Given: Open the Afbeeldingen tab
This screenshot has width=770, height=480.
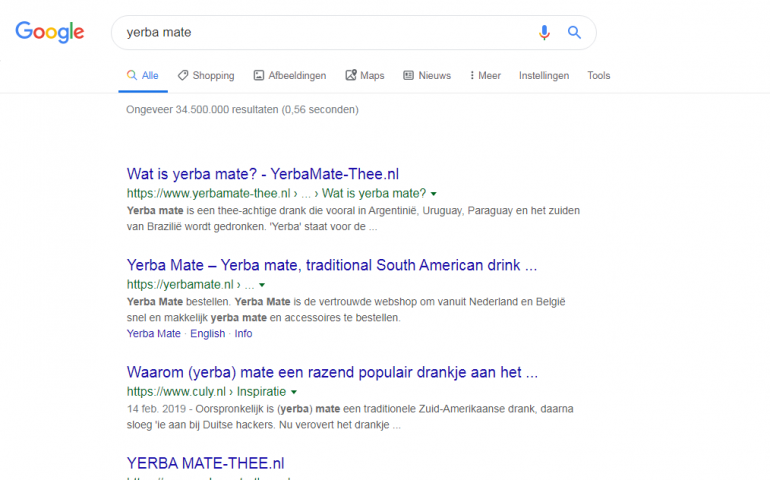Looking at the screenshot, I should pyautogui.click(x=290, y=76).
